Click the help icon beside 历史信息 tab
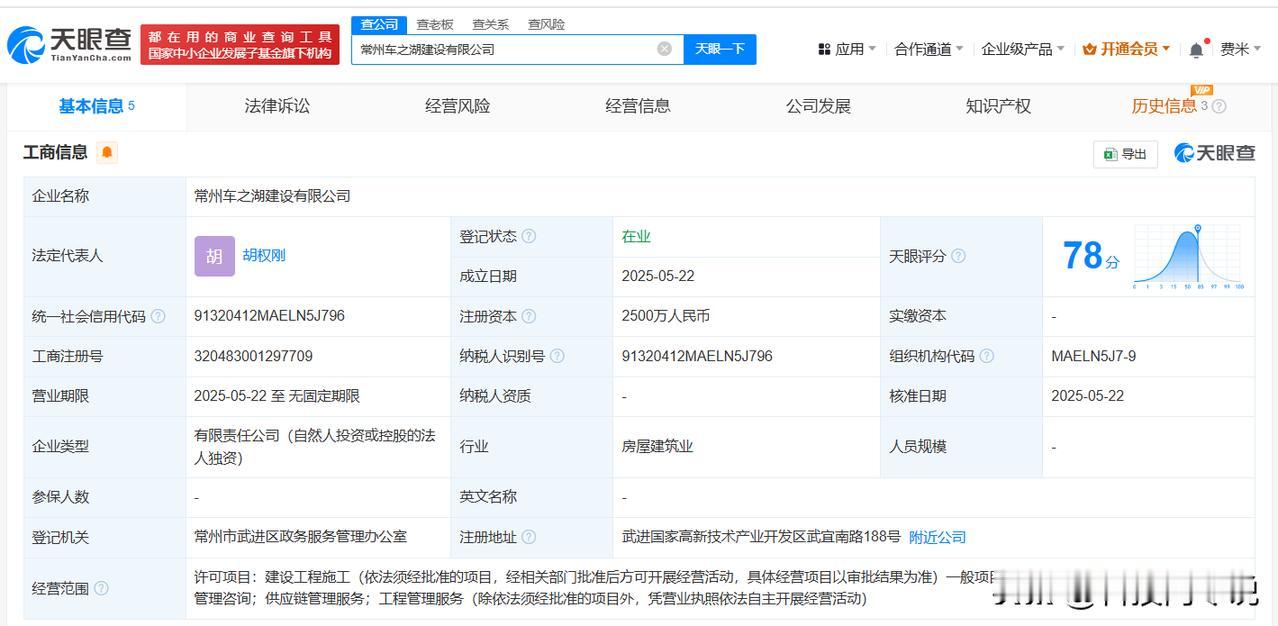This screenshot has width=1278, height=626. 1219,106
